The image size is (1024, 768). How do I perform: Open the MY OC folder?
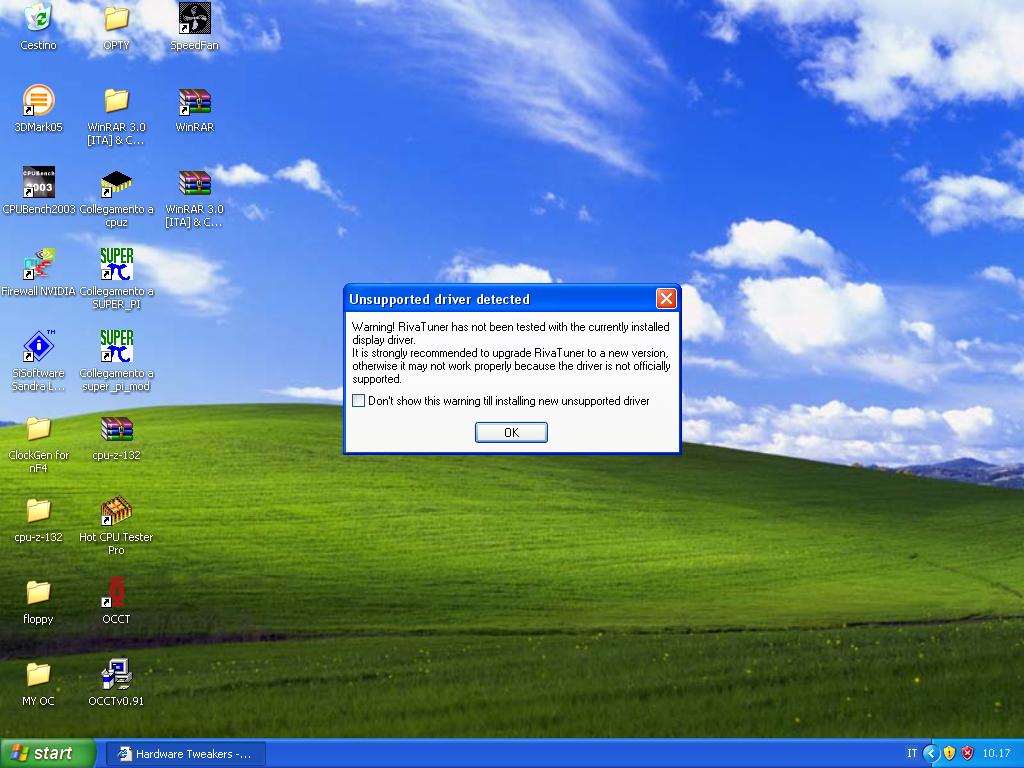[x=38, y=674]
